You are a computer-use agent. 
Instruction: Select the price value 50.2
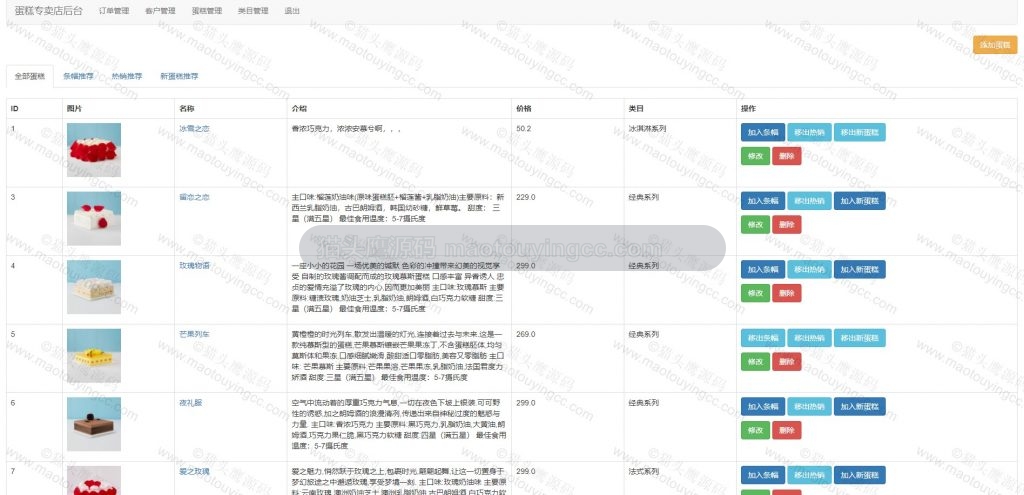[x=524, y=129]
